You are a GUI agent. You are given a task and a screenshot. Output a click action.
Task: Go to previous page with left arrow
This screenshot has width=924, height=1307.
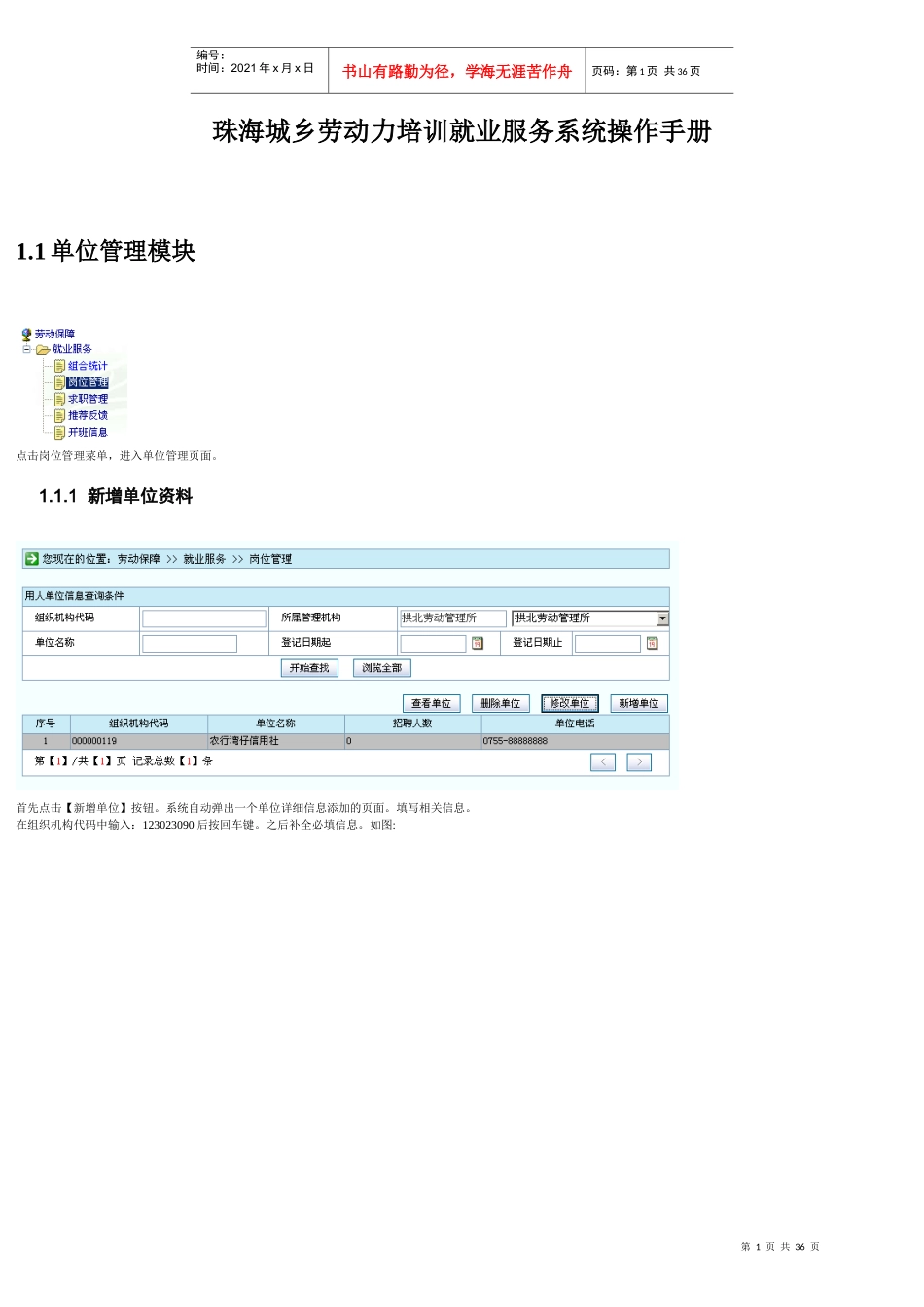(x=603, y=762)
